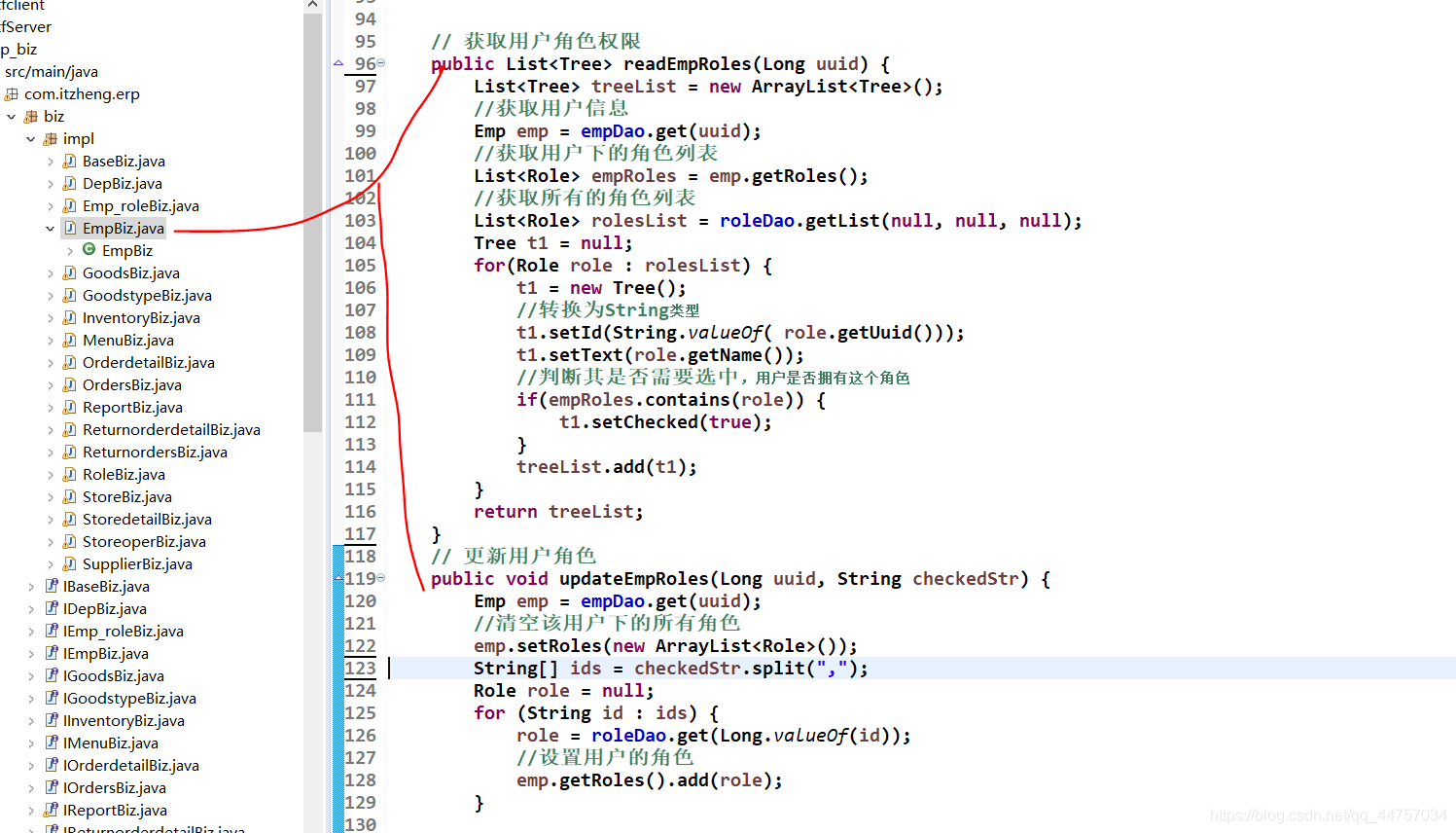This screenshot has height=833, width=1456.
Task: Open StoreBiz.java file
Action: click(x=127, y=497)
